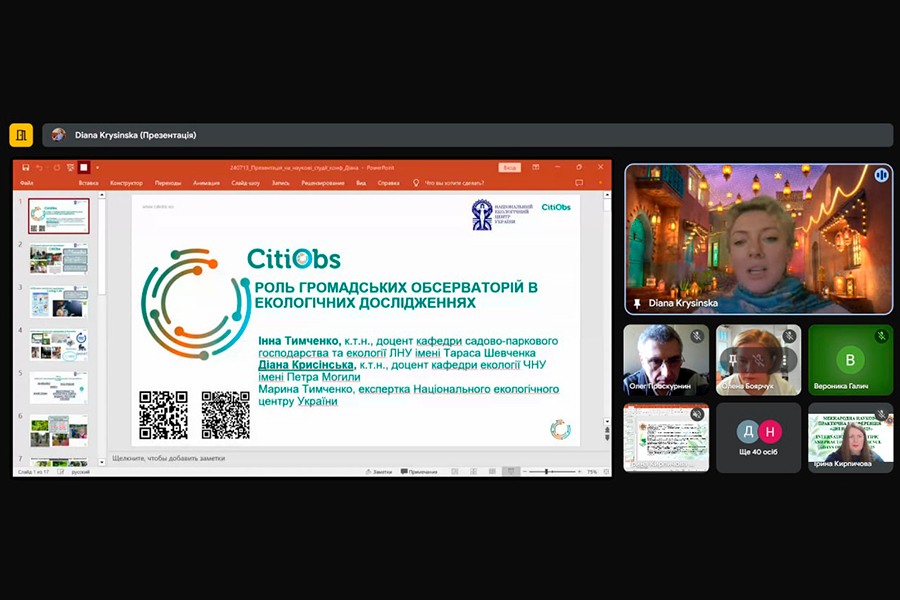Click pin icon beside Diana Krysinska name

637,303
